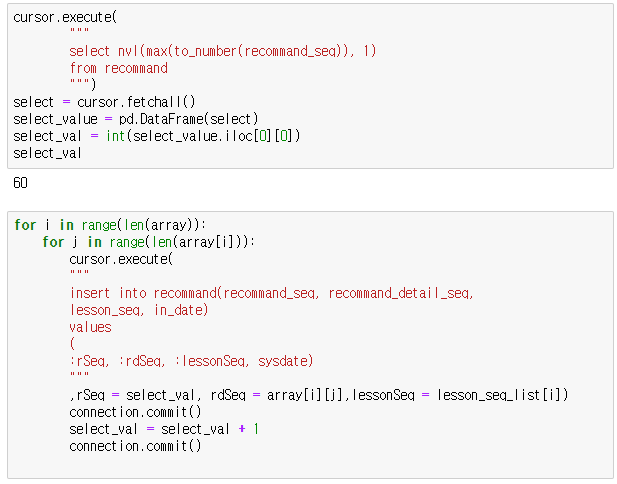
Task: Click the select nvl(max(to_number query line
Action: tap(223, 51)
